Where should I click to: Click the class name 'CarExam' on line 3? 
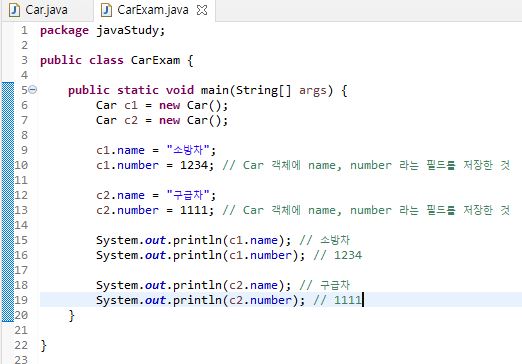click(x=155, y=60)
